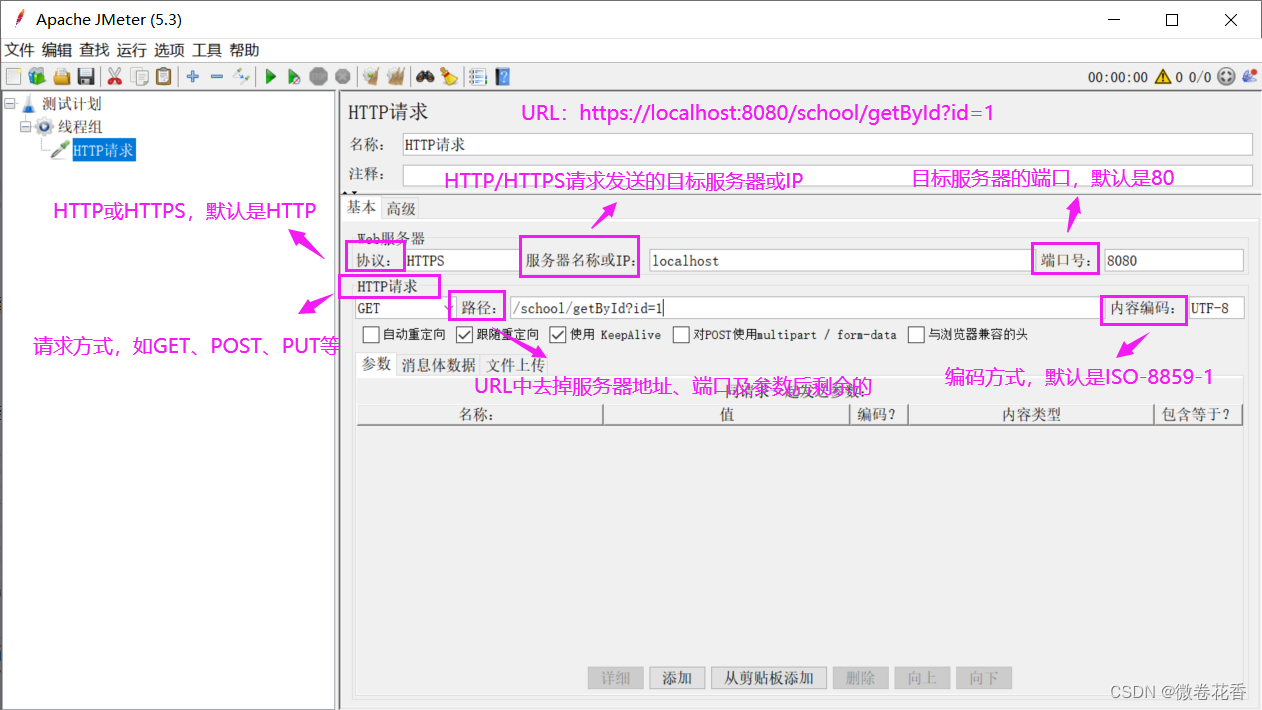Click the Paste clipboard icon
The image size is (1262, 710).
tap(163, 76)
